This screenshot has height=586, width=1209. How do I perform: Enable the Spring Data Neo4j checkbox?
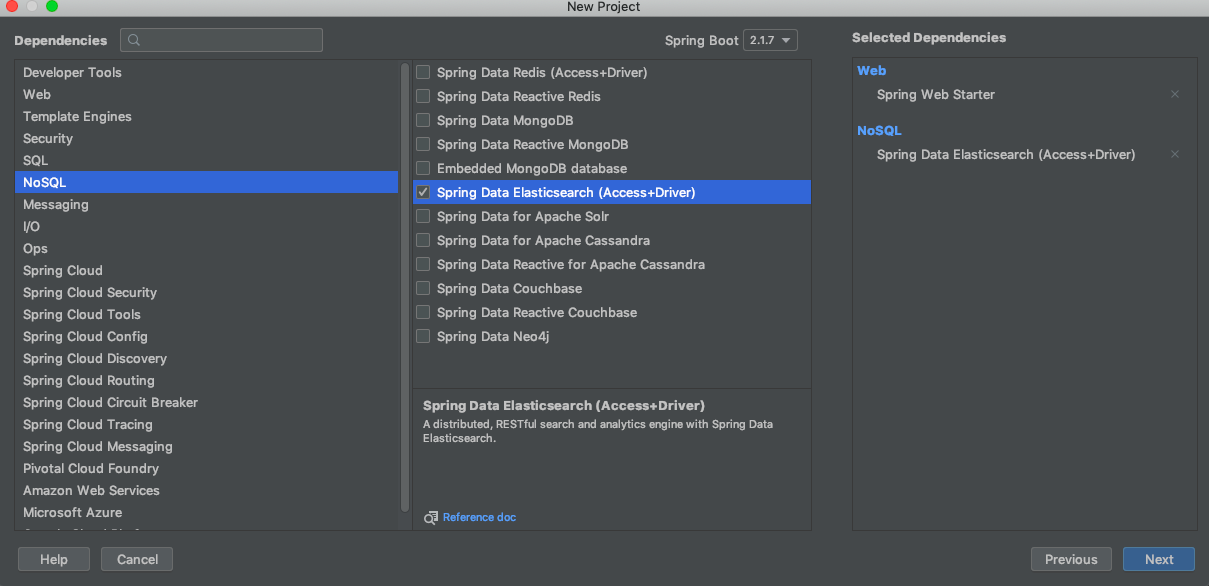click(x=423, y=336)
